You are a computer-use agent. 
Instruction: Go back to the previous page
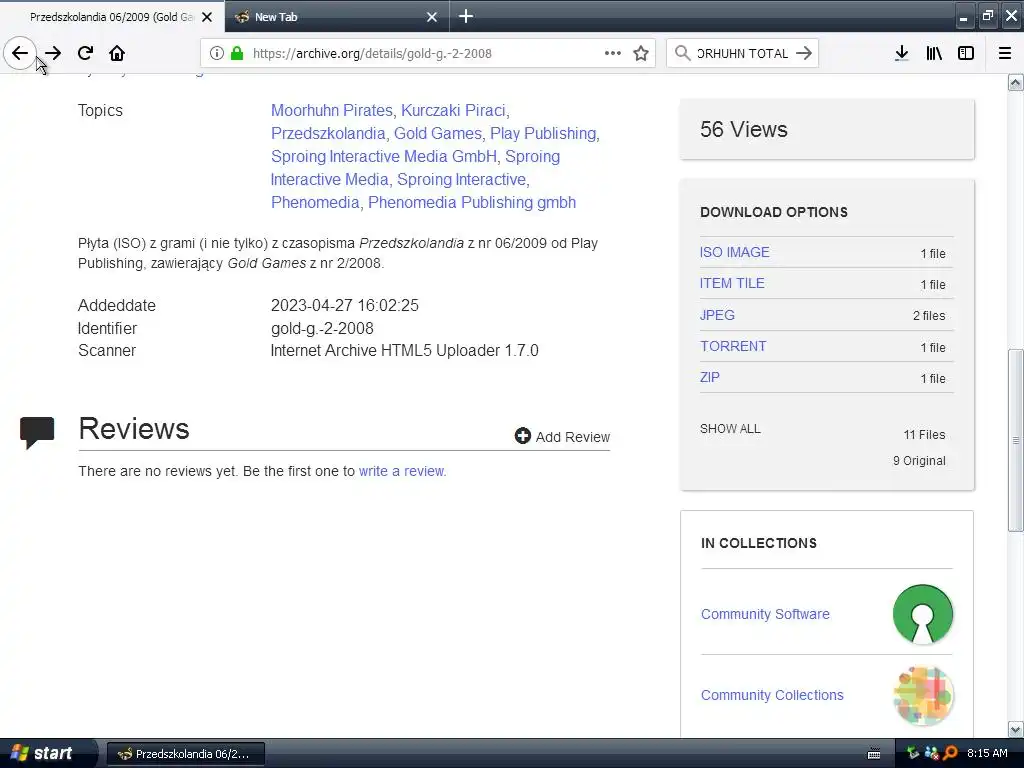coord(20,53)
